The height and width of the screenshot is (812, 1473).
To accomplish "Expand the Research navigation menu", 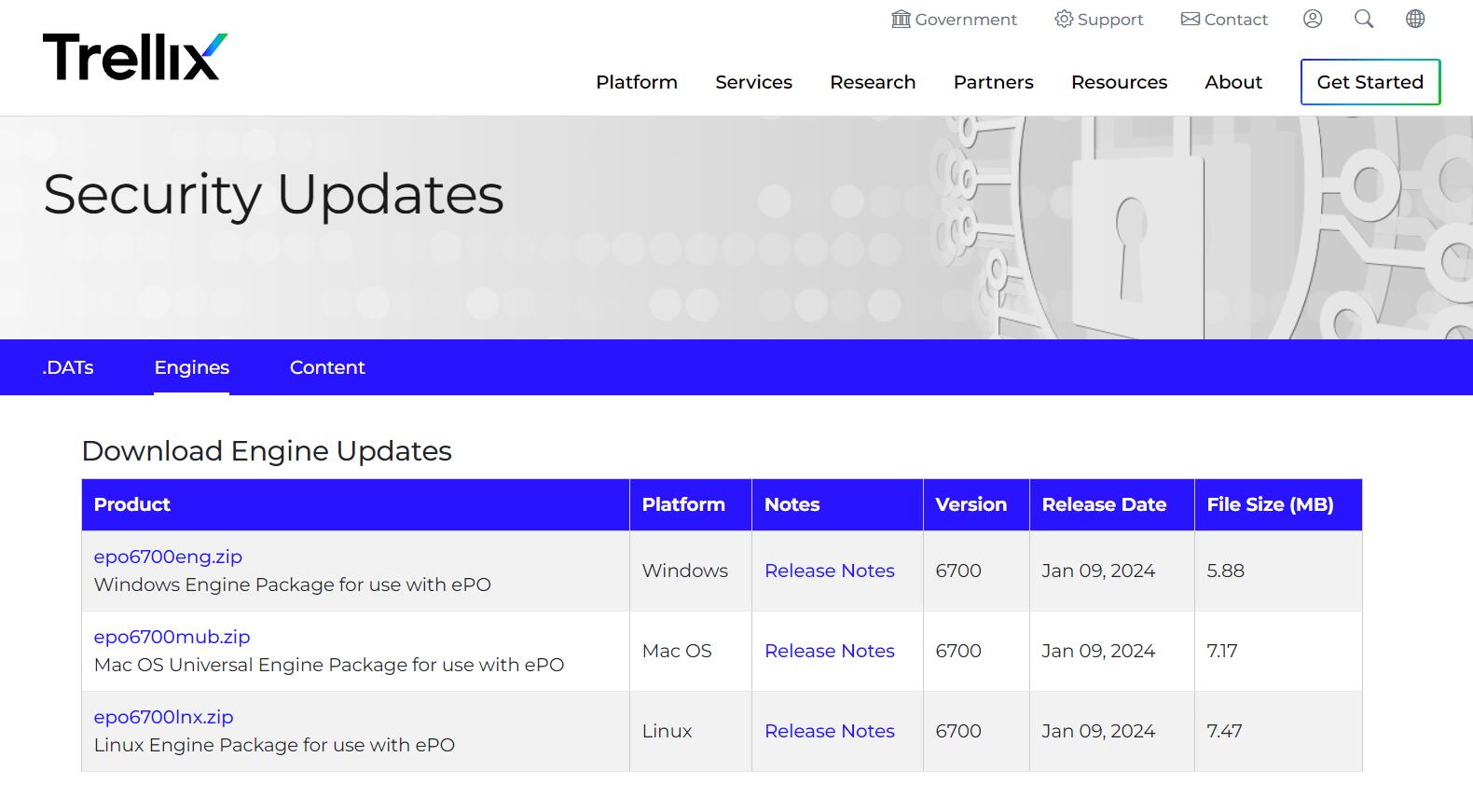I will pos(873,82).
